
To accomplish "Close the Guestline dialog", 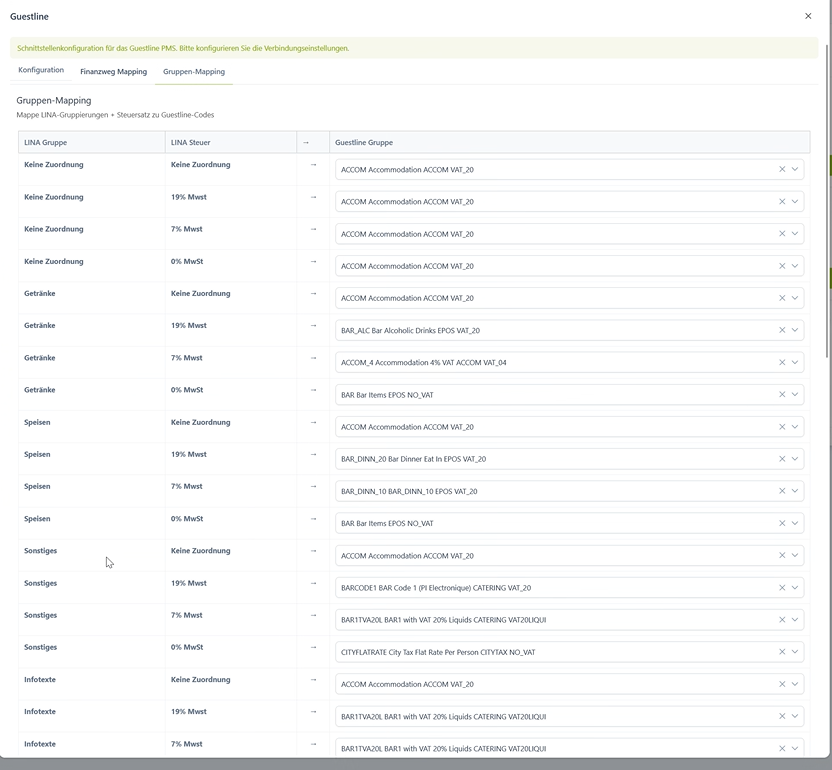I will pos(808,16).
